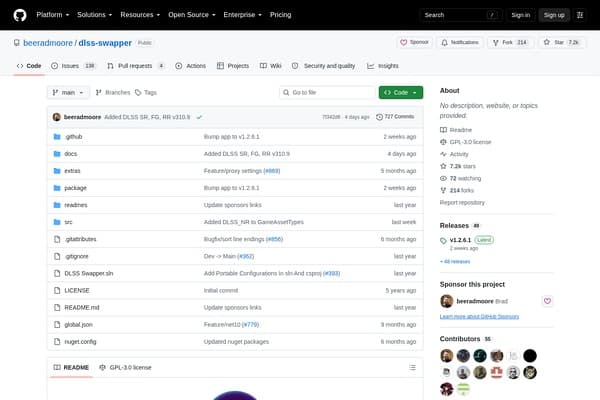View the Tags list

pyautogui.click(x=146, y=92)
